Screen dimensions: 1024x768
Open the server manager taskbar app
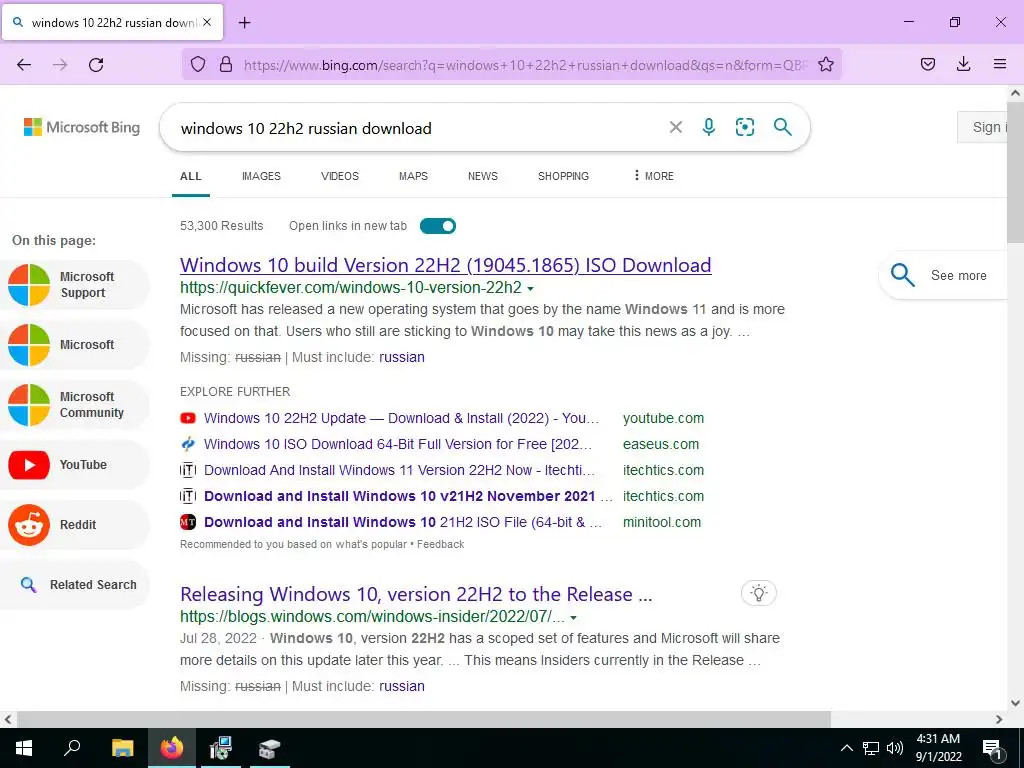(x=268, y=748)
